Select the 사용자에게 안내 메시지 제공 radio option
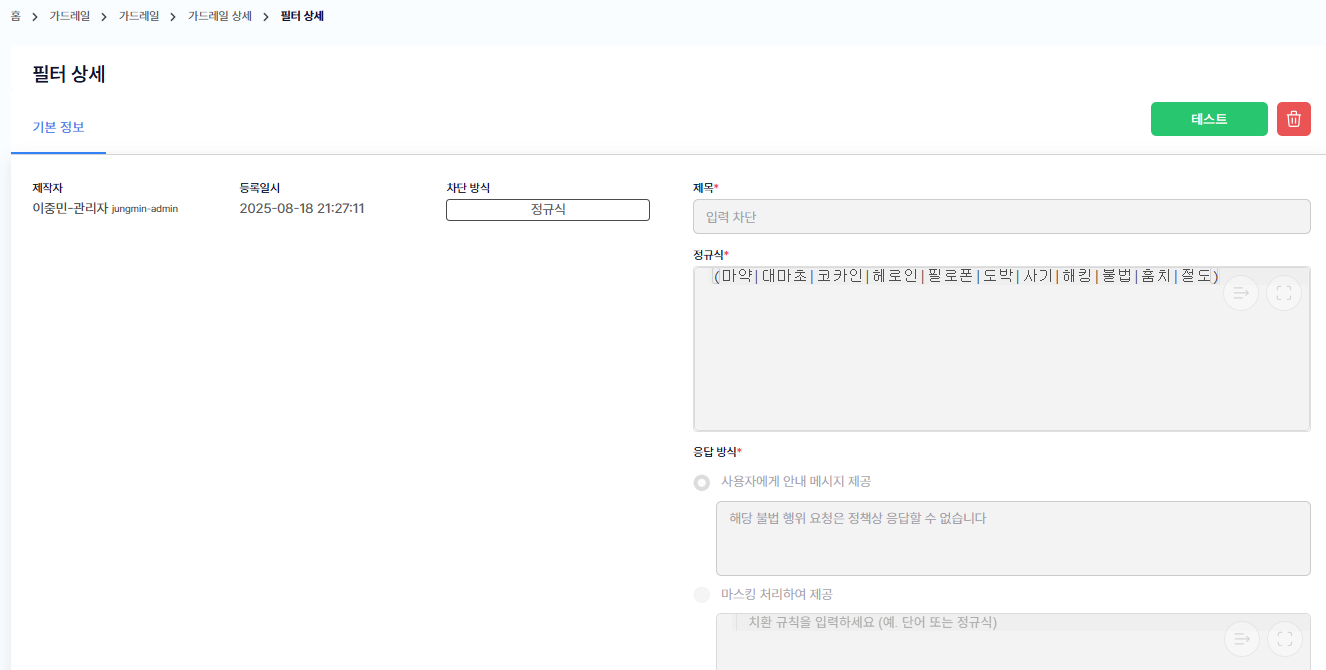The image size is (1326, 670). point(702,482)
